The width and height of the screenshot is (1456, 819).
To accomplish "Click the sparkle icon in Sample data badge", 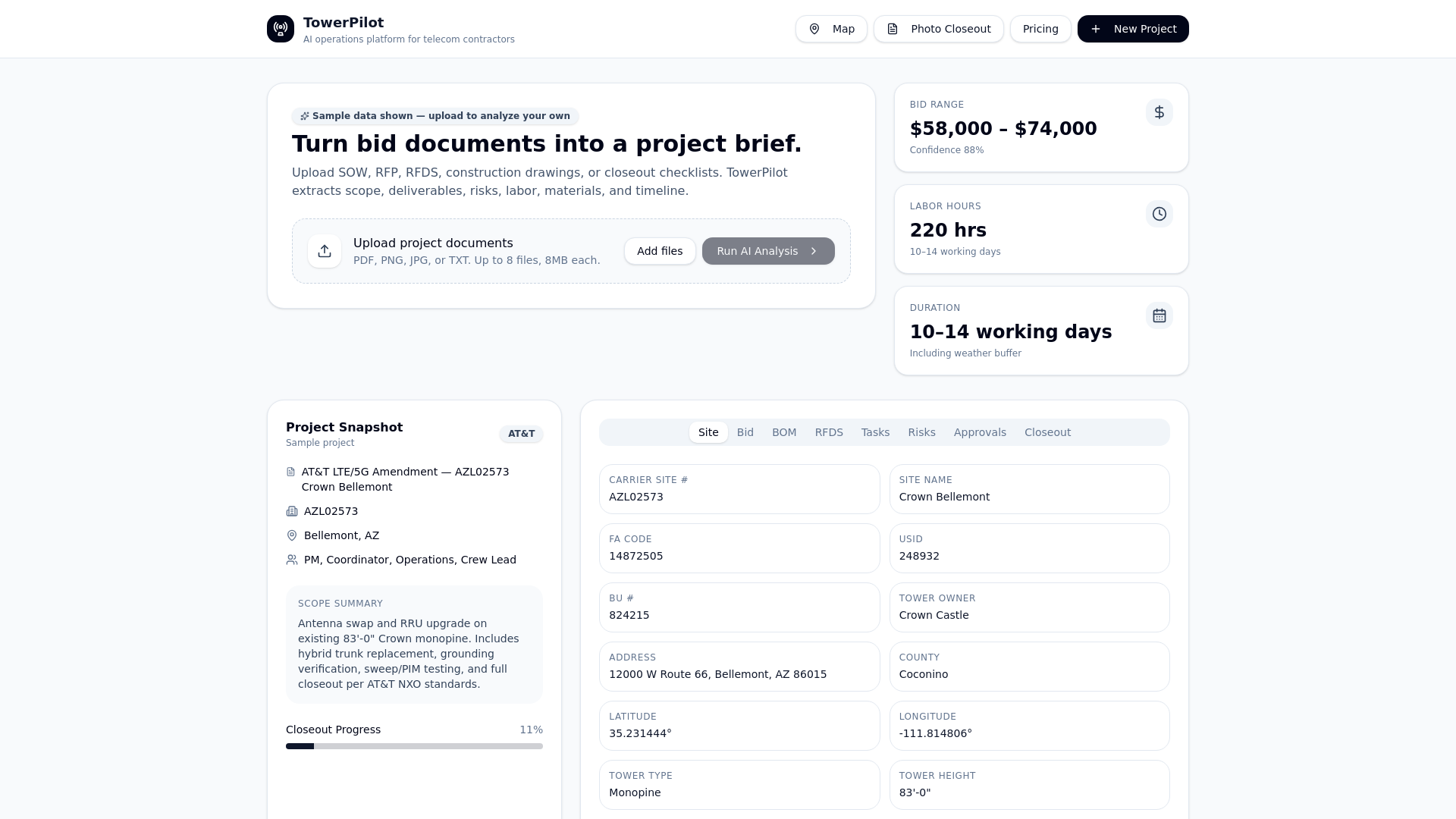I will [305, 116].
